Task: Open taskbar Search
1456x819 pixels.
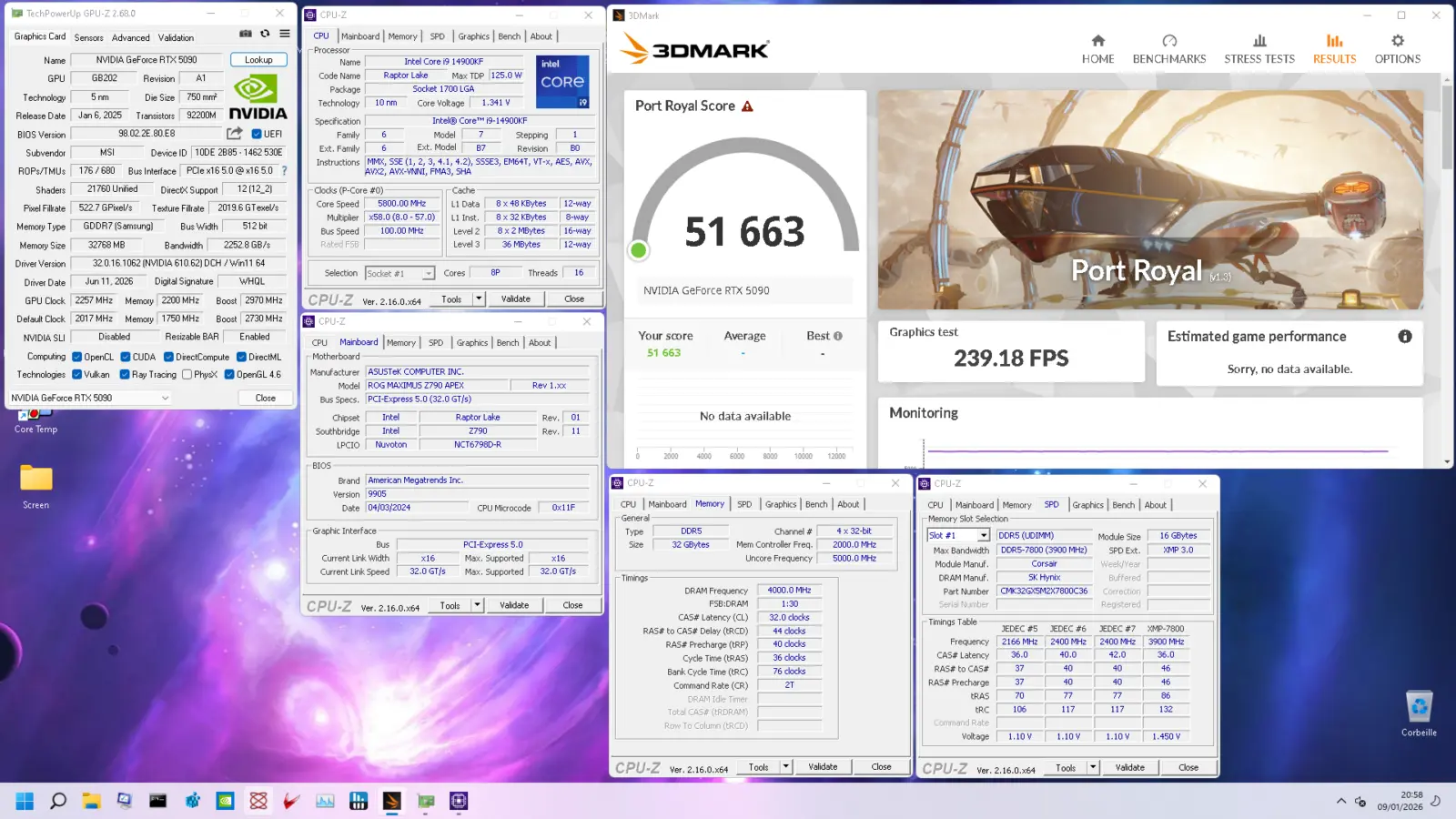Action: (x=58, y=801)
